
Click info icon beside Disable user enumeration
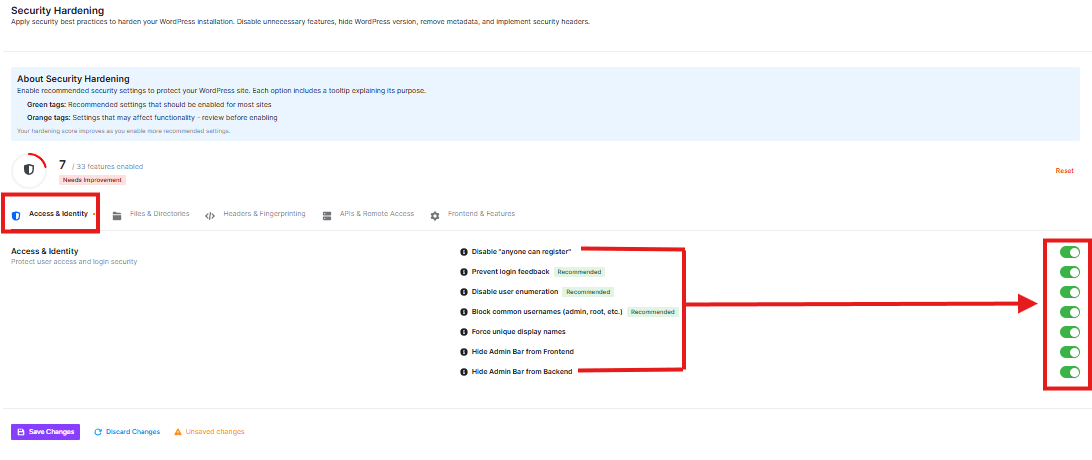464,292
